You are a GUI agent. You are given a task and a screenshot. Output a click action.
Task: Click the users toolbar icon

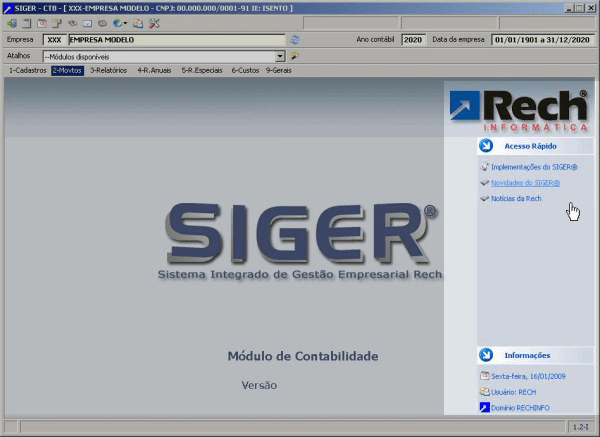point(138,24)
